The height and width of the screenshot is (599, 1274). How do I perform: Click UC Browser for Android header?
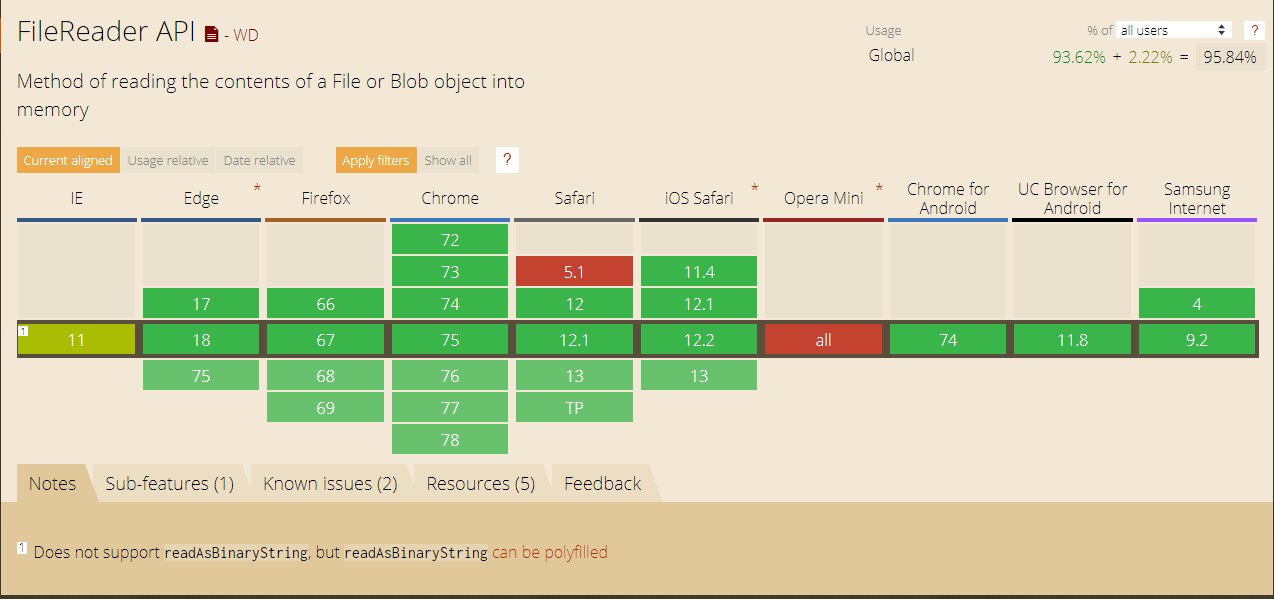[x=1072, y=198]
